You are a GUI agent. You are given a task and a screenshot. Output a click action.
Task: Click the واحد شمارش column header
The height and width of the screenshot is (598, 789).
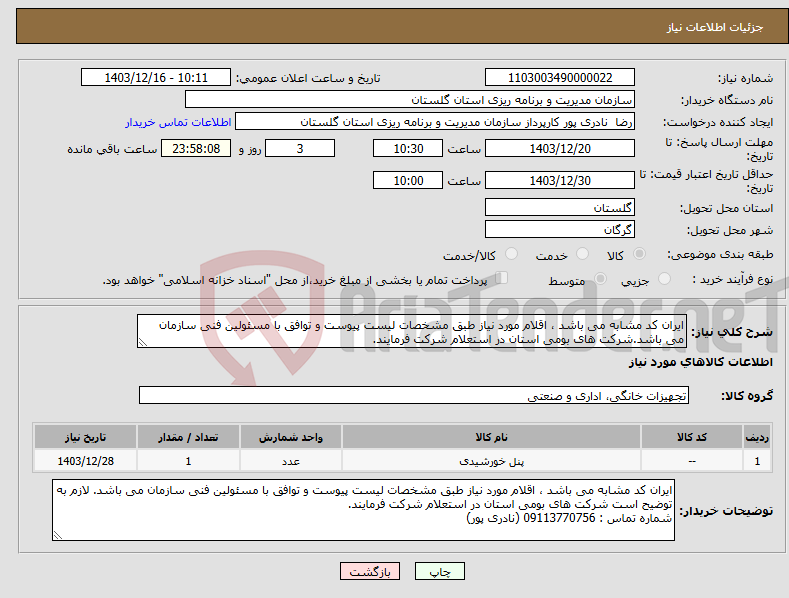point(291,437)
